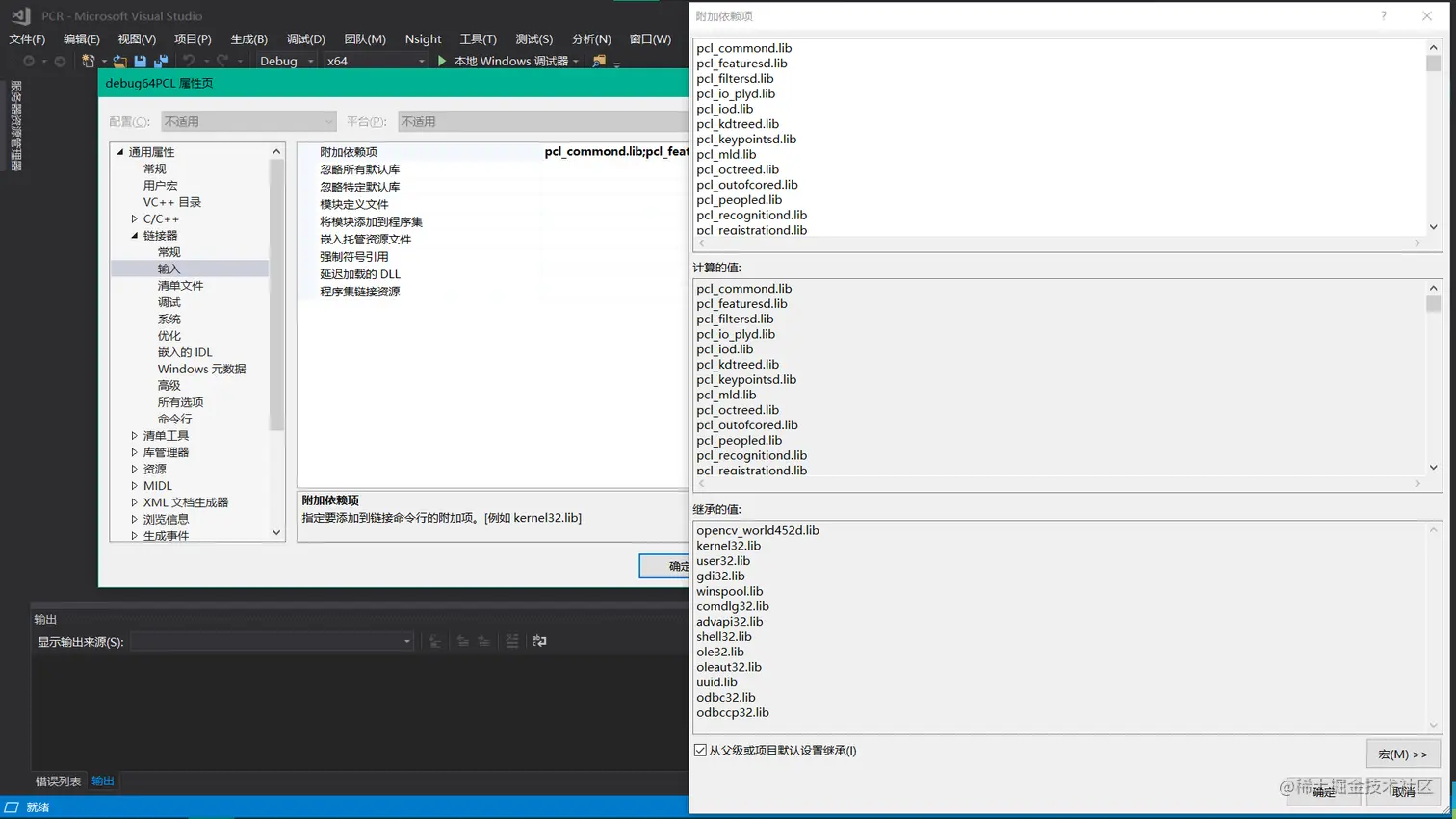Open the 服务器资源管理器 side tab
The height and width of the screenshot is (819, 1456).
pos(15,126)
